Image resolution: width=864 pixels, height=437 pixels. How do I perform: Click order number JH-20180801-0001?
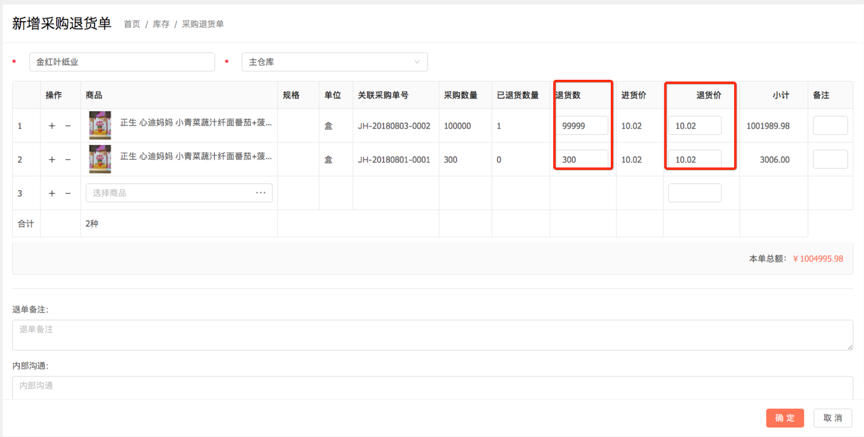pyautogui.click(x=394, y=159)
